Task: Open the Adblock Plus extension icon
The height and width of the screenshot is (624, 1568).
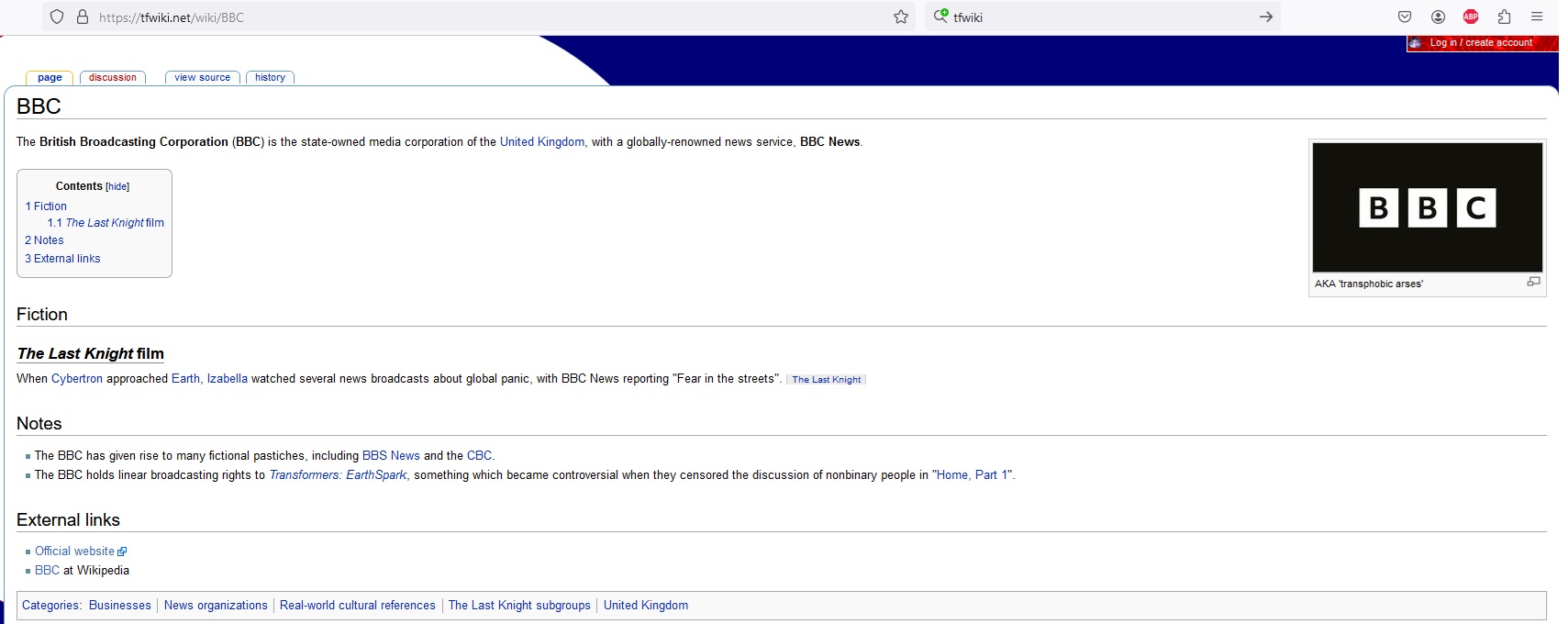Action: (x=1471, y=17)
